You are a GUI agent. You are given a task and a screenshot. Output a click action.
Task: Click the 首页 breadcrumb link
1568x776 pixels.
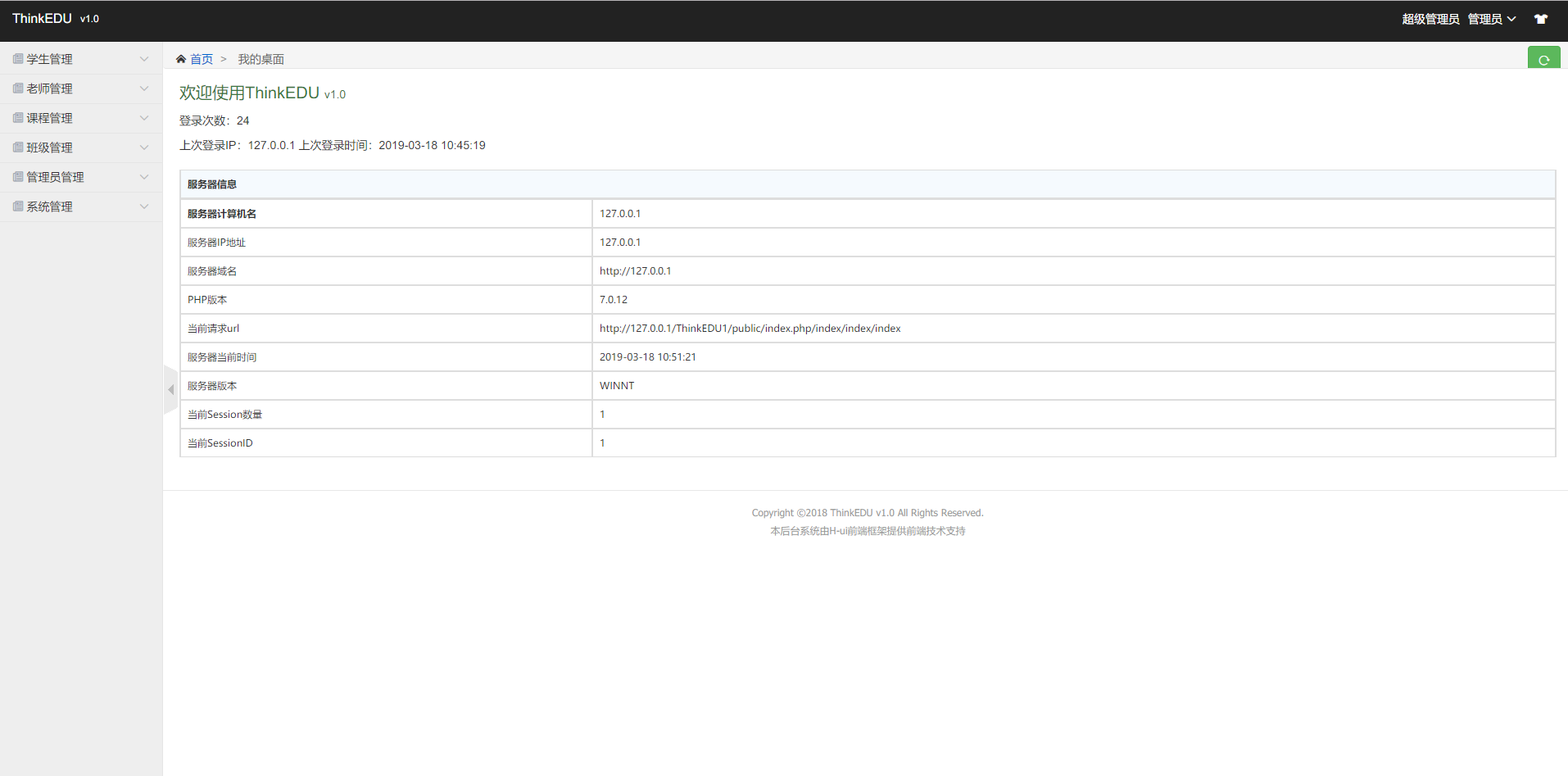[x=202, y=59]
